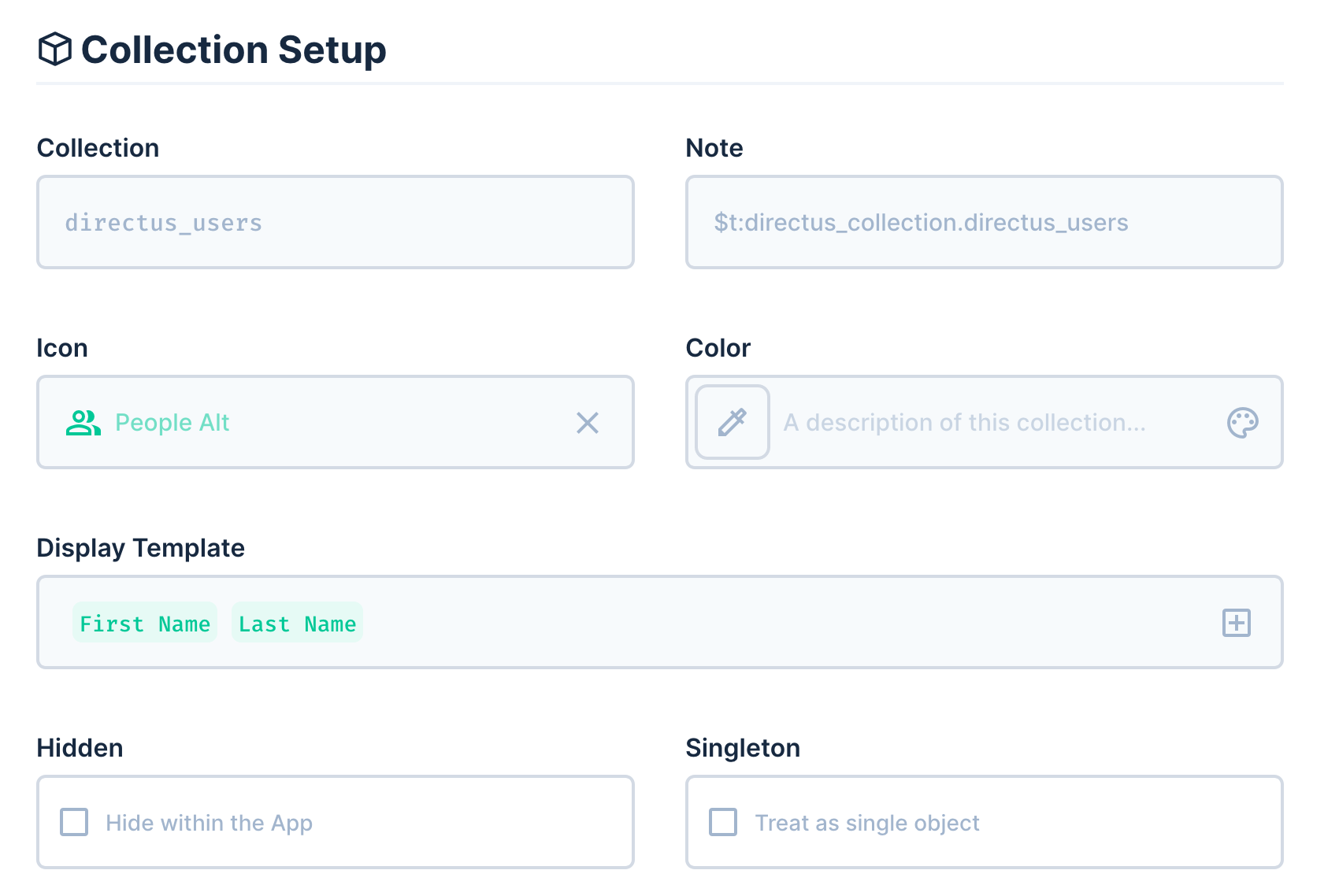Enable Hide within the App checkbox

coord(74,822)
